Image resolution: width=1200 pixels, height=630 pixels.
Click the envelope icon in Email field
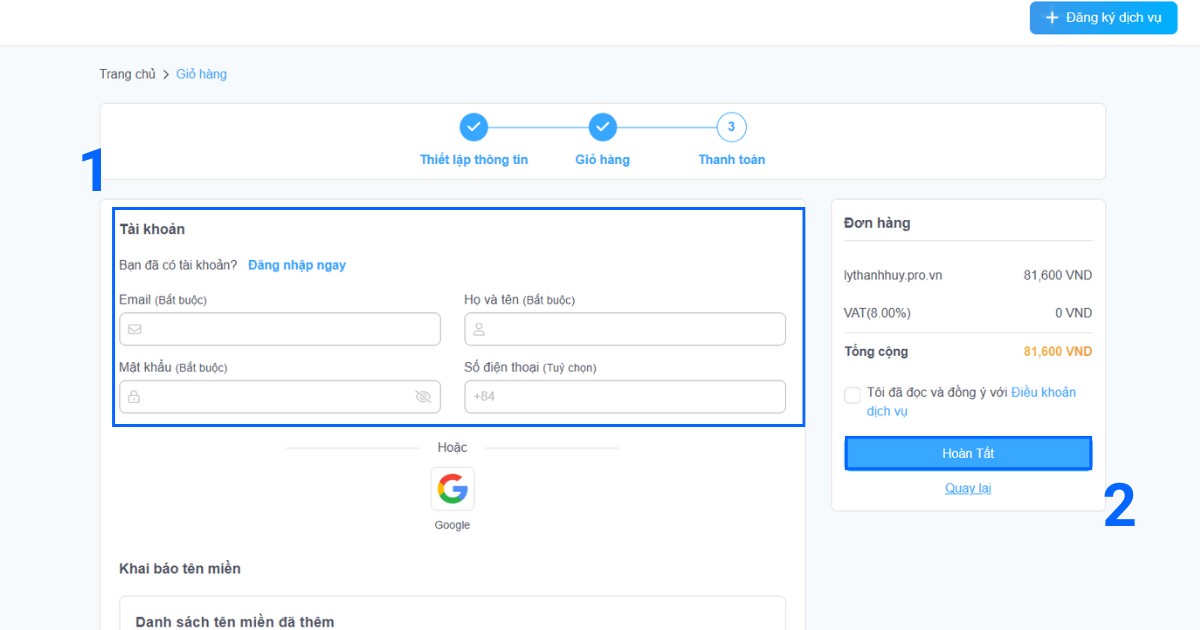(134, 329)
